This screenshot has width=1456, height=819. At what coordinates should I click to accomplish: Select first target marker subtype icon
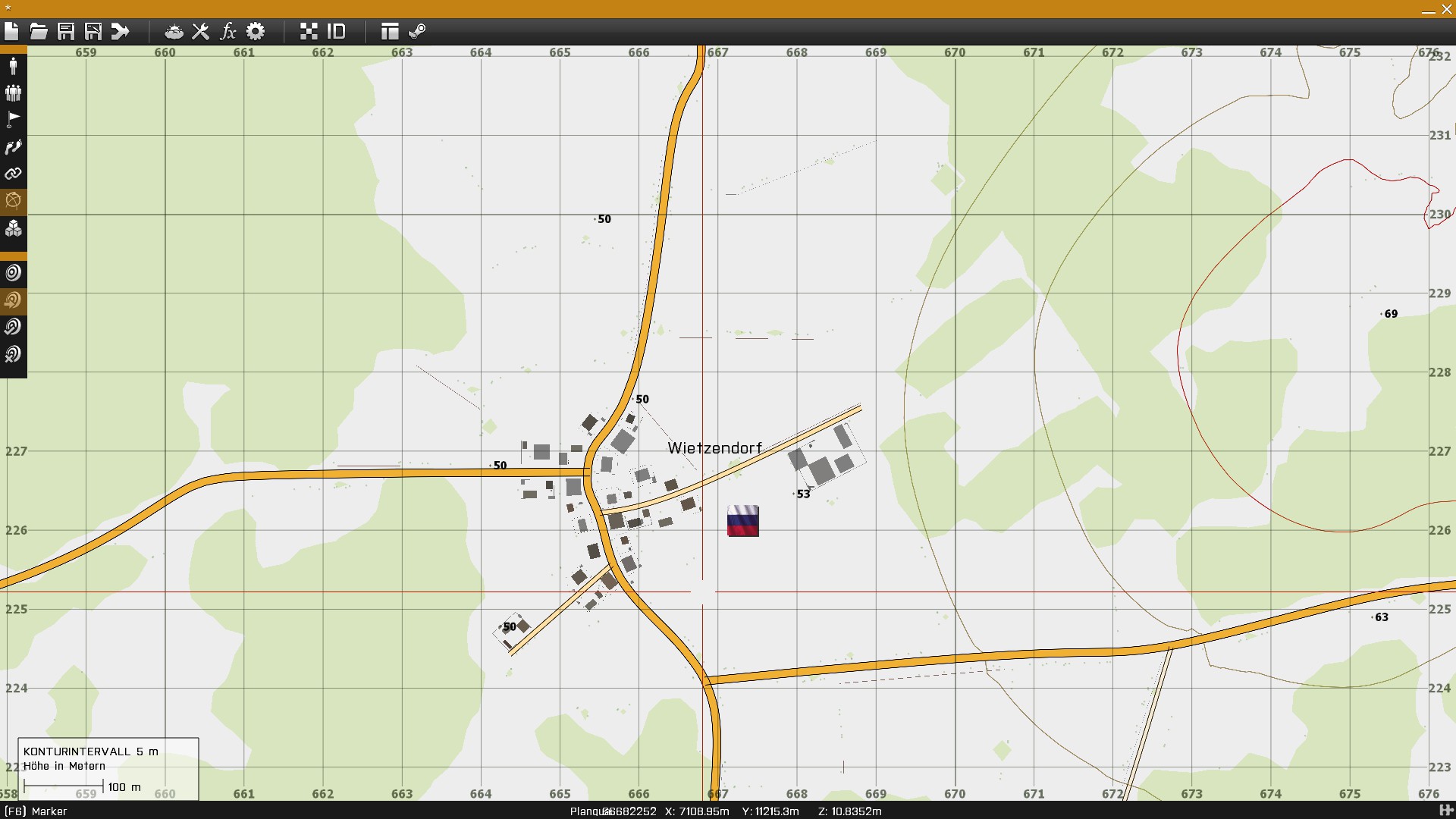13,273
